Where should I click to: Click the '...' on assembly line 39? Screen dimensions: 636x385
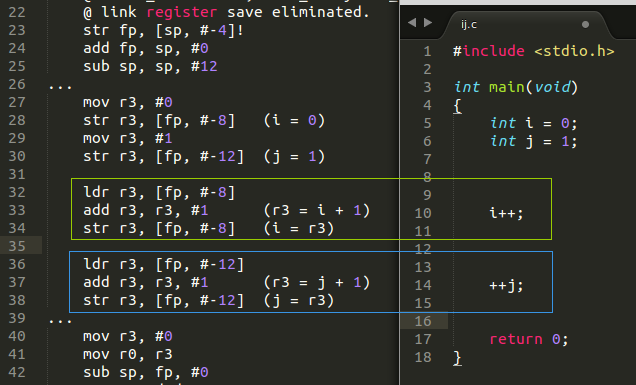click(60, 321)
